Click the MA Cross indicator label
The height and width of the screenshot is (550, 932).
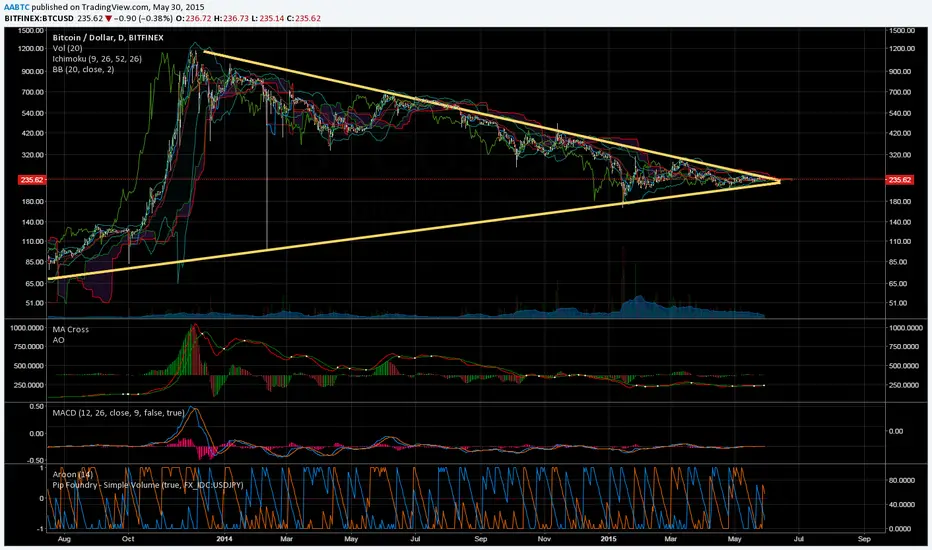70,329
